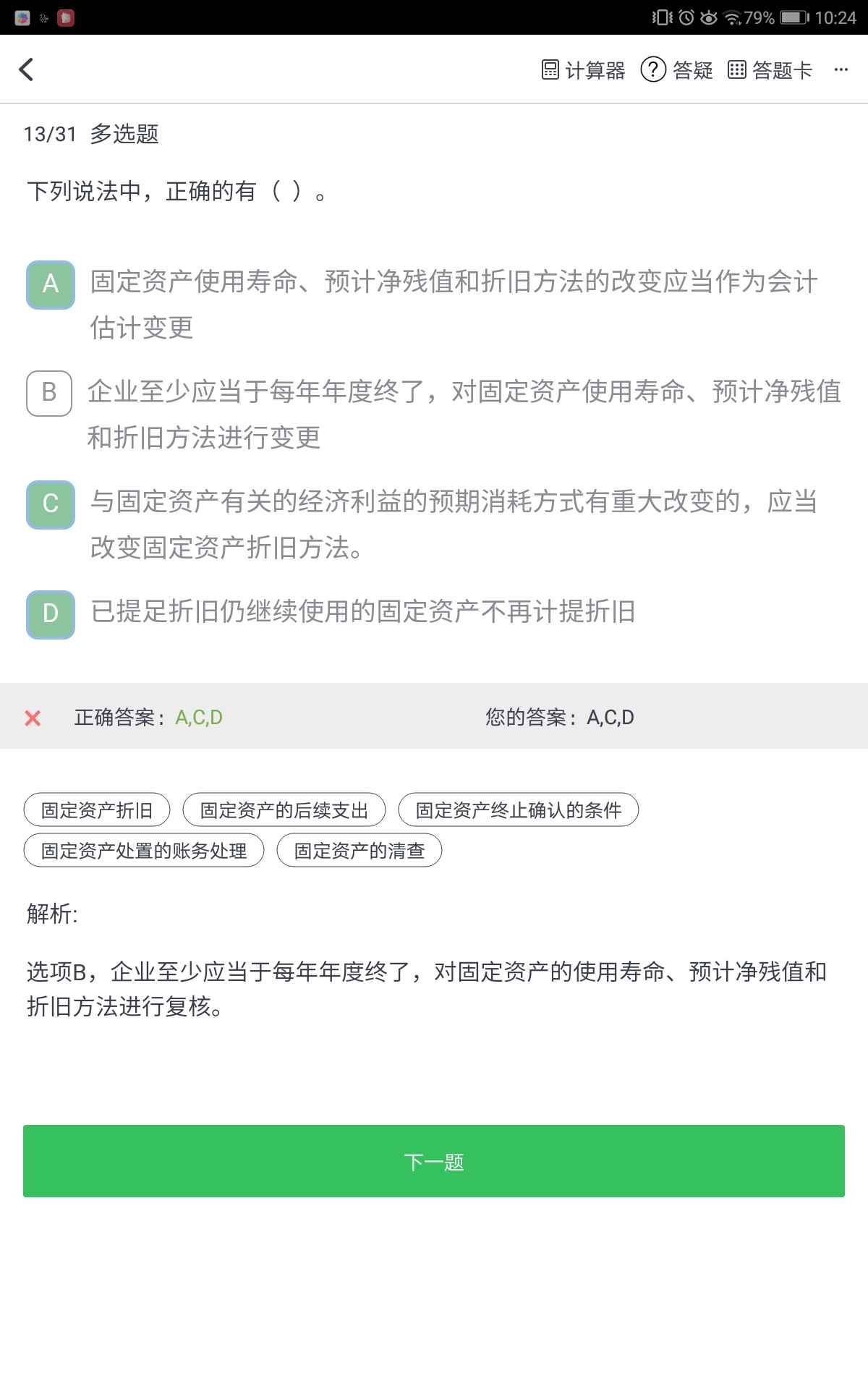Tap the battery icon in status bar
The height and width of the screenshot is (1389, 868).
point(793,17)
